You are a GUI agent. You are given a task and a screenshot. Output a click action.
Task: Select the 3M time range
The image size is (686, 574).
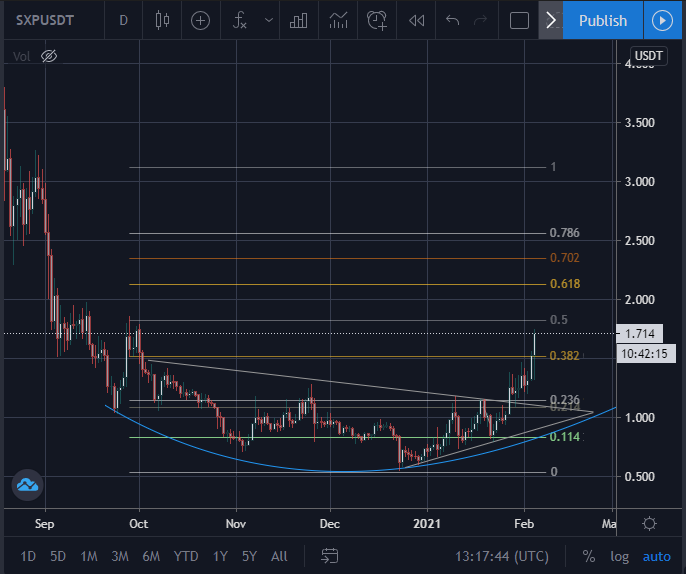click(x=120, y=556)
